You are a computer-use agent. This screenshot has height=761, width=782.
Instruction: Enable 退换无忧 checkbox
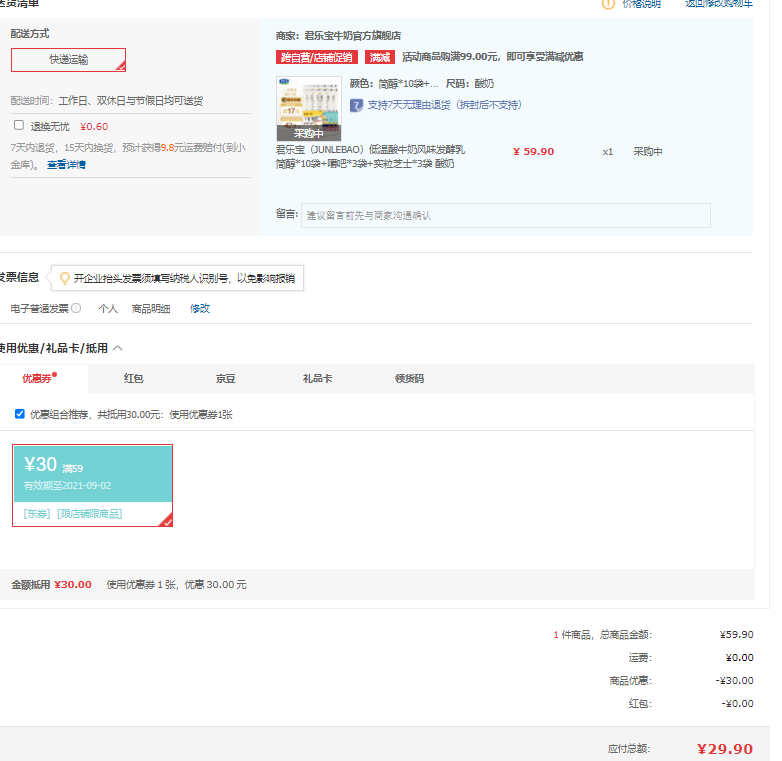point(19,125)
